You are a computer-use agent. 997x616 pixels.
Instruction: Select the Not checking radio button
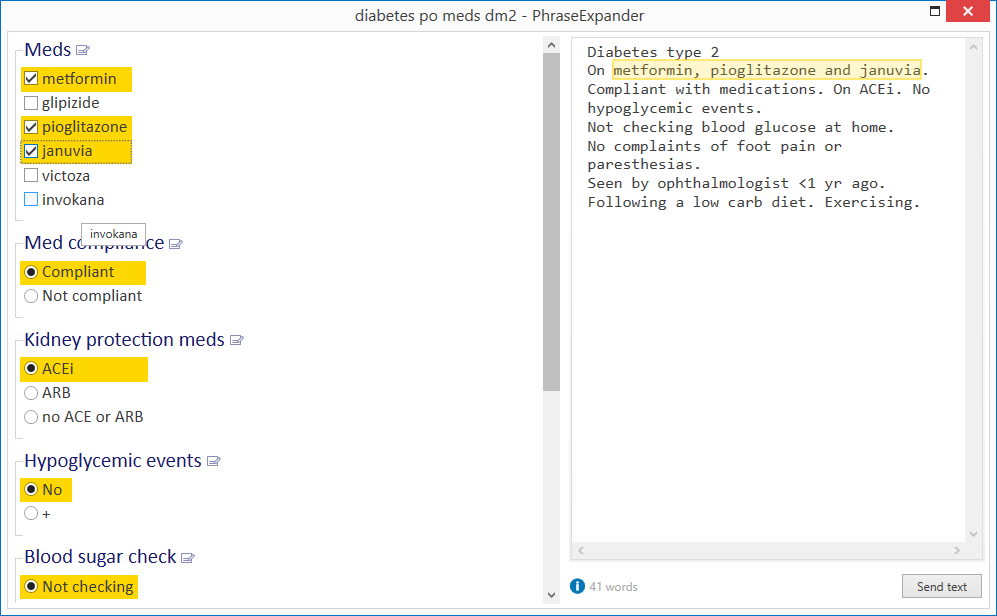[31, 586]
